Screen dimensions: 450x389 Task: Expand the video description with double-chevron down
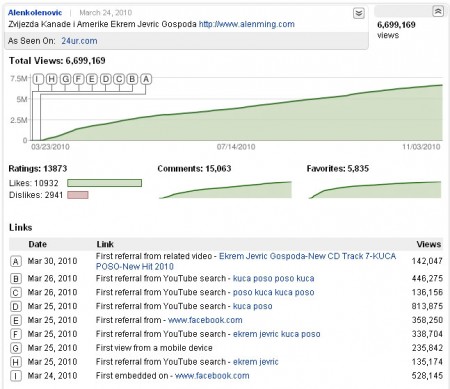(x=359, y=13)
